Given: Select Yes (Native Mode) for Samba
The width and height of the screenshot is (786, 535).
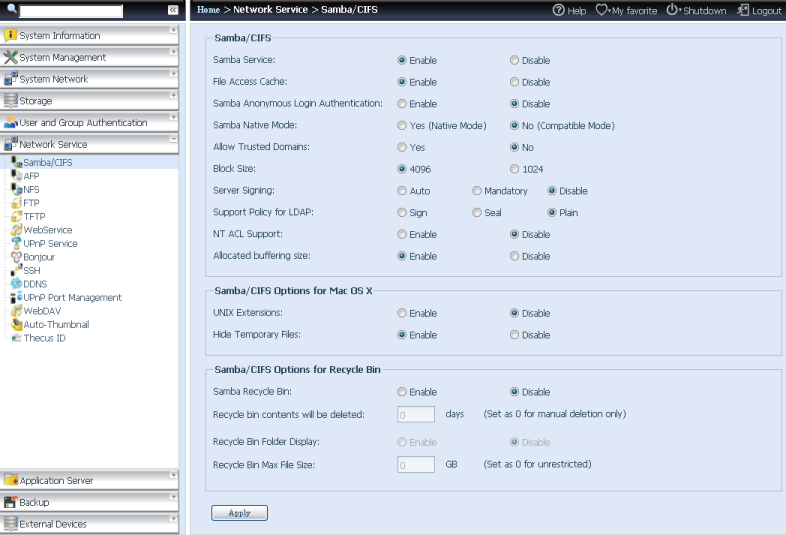Looking at the screenshot, I should click(x=402, y=125).
